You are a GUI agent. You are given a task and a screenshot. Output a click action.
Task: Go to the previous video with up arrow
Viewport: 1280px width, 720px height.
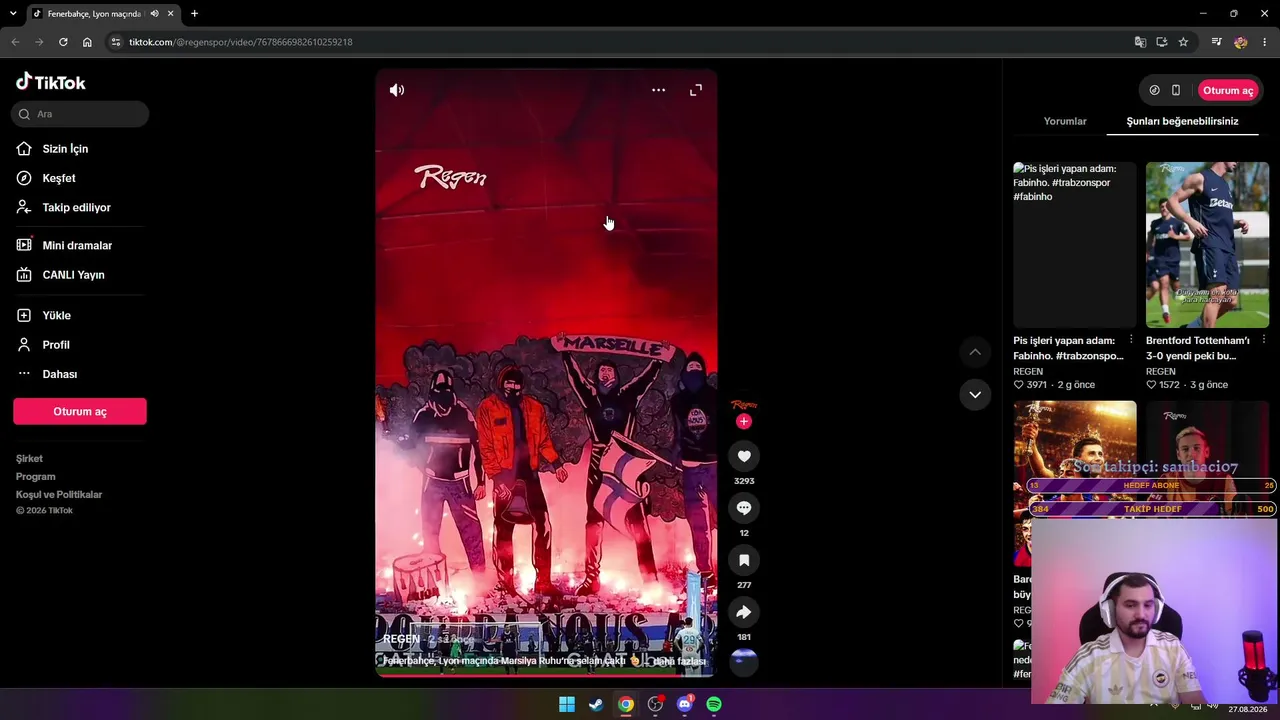coord(975,352)
